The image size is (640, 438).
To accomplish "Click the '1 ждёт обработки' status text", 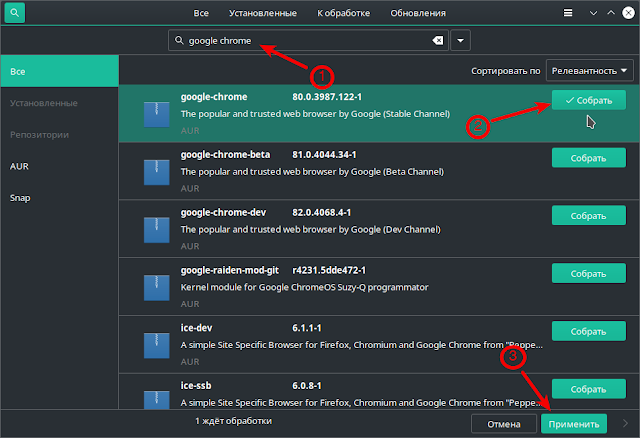I will tap(233, 421).
